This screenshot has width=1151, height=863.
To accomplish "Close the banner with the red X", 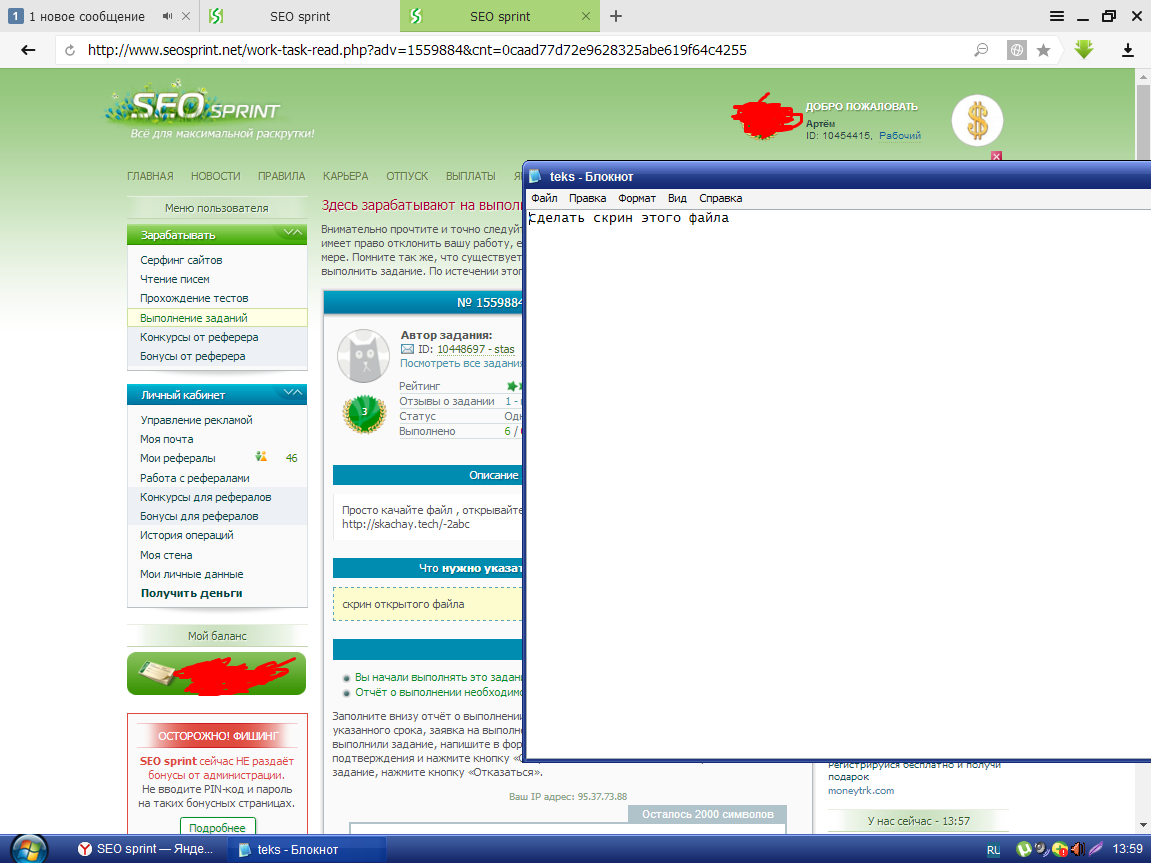I will coord(996,156).
